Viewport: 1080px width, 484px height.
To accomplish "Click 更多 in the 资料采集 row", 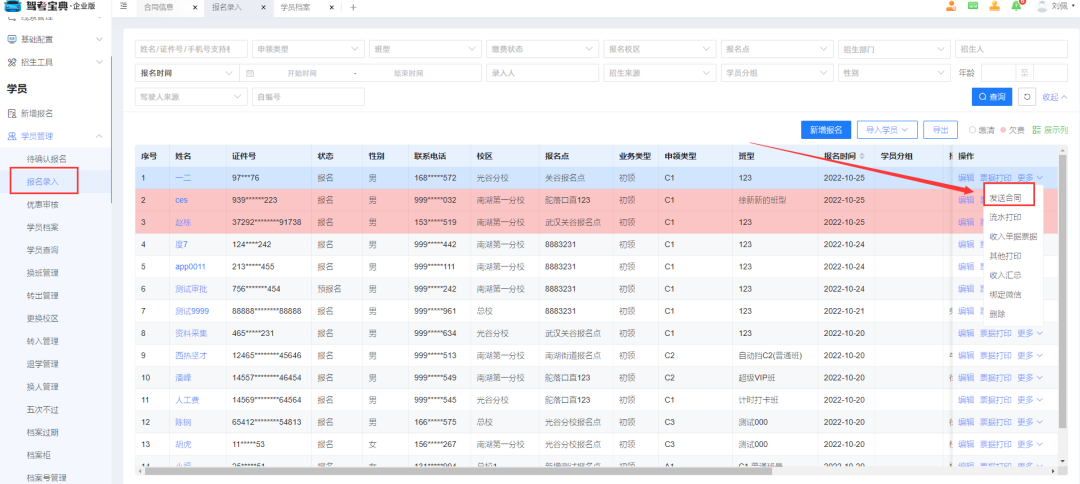I will pyautogui.click(x=1030, y=333).
